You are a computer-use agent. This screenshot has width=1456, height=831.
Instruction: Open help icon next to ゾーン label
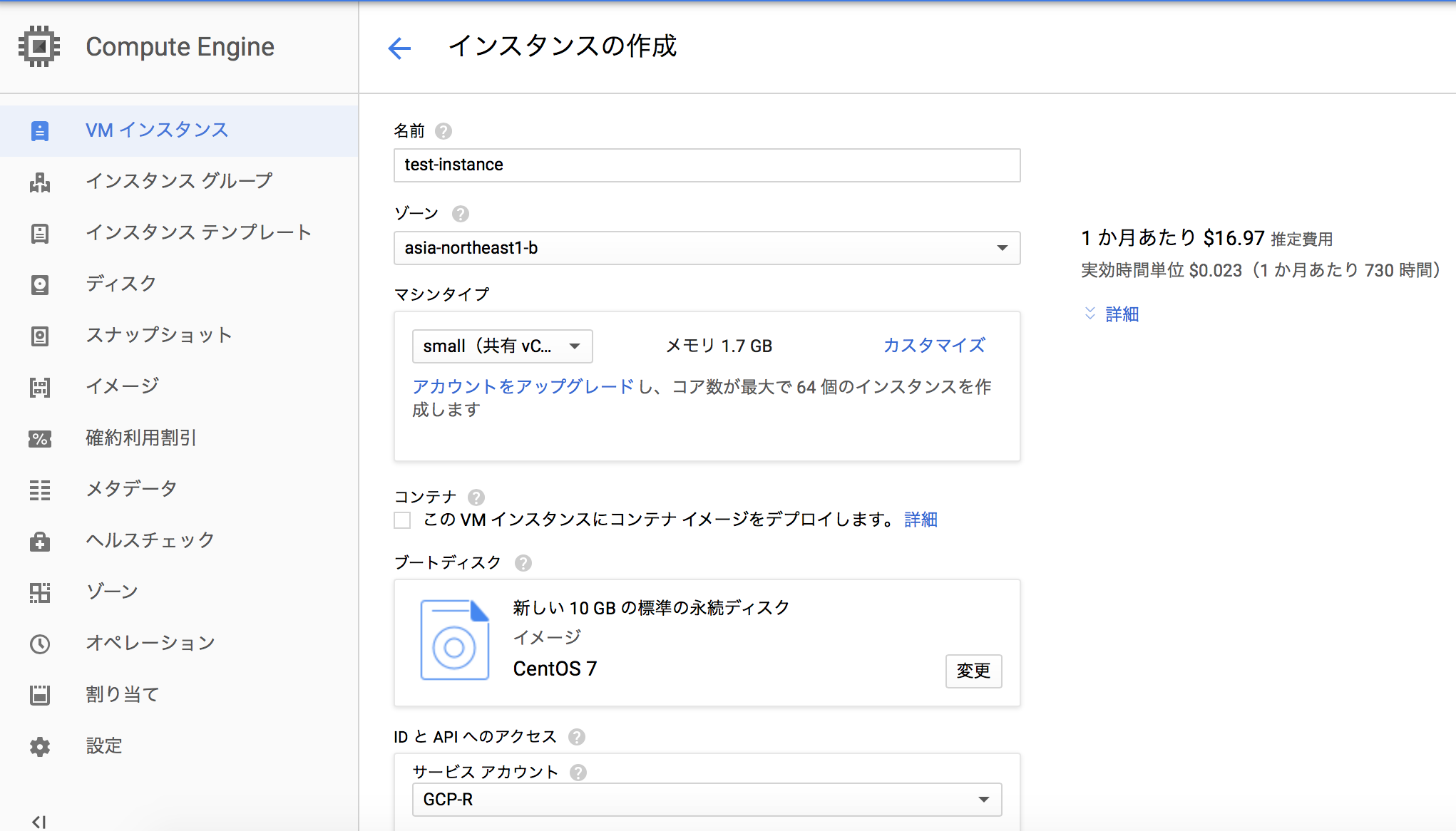click(461, 214)
